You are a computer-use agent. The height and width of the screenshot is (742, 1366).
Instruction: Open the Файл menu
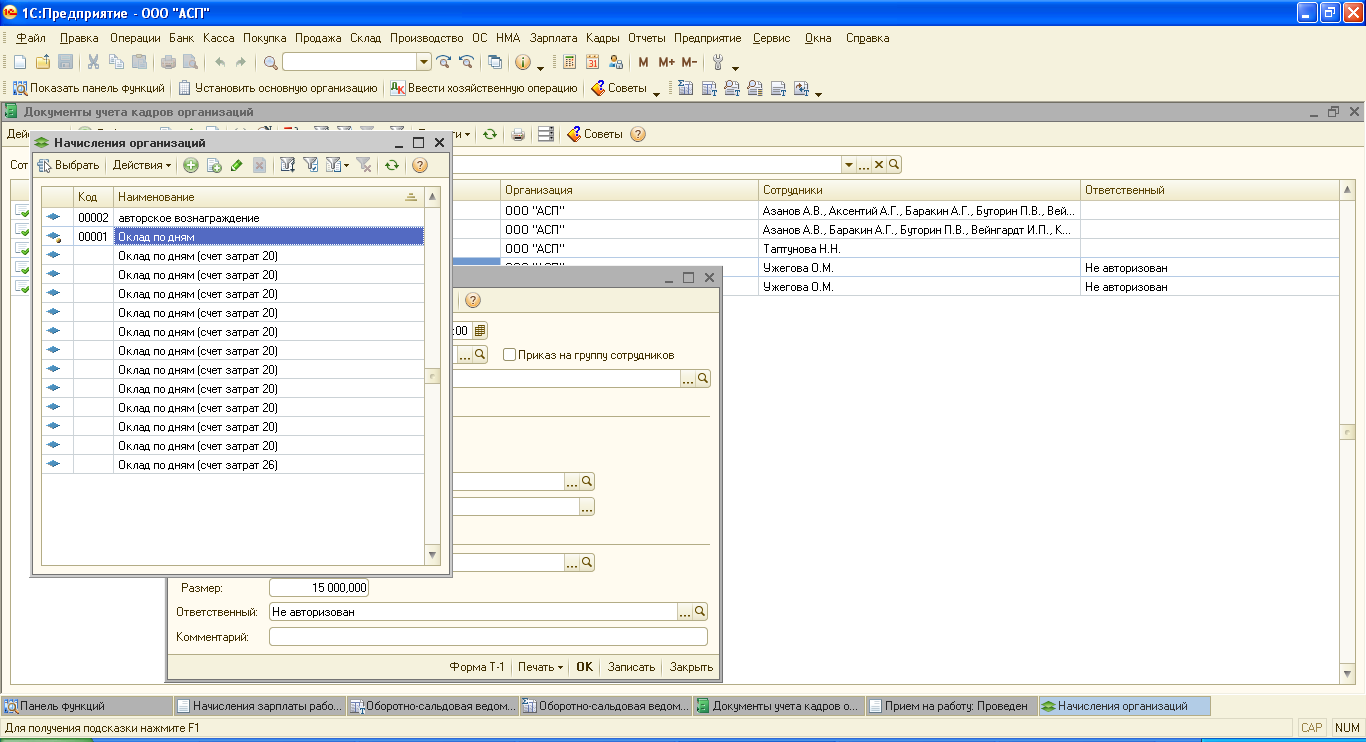click(32, 38)
